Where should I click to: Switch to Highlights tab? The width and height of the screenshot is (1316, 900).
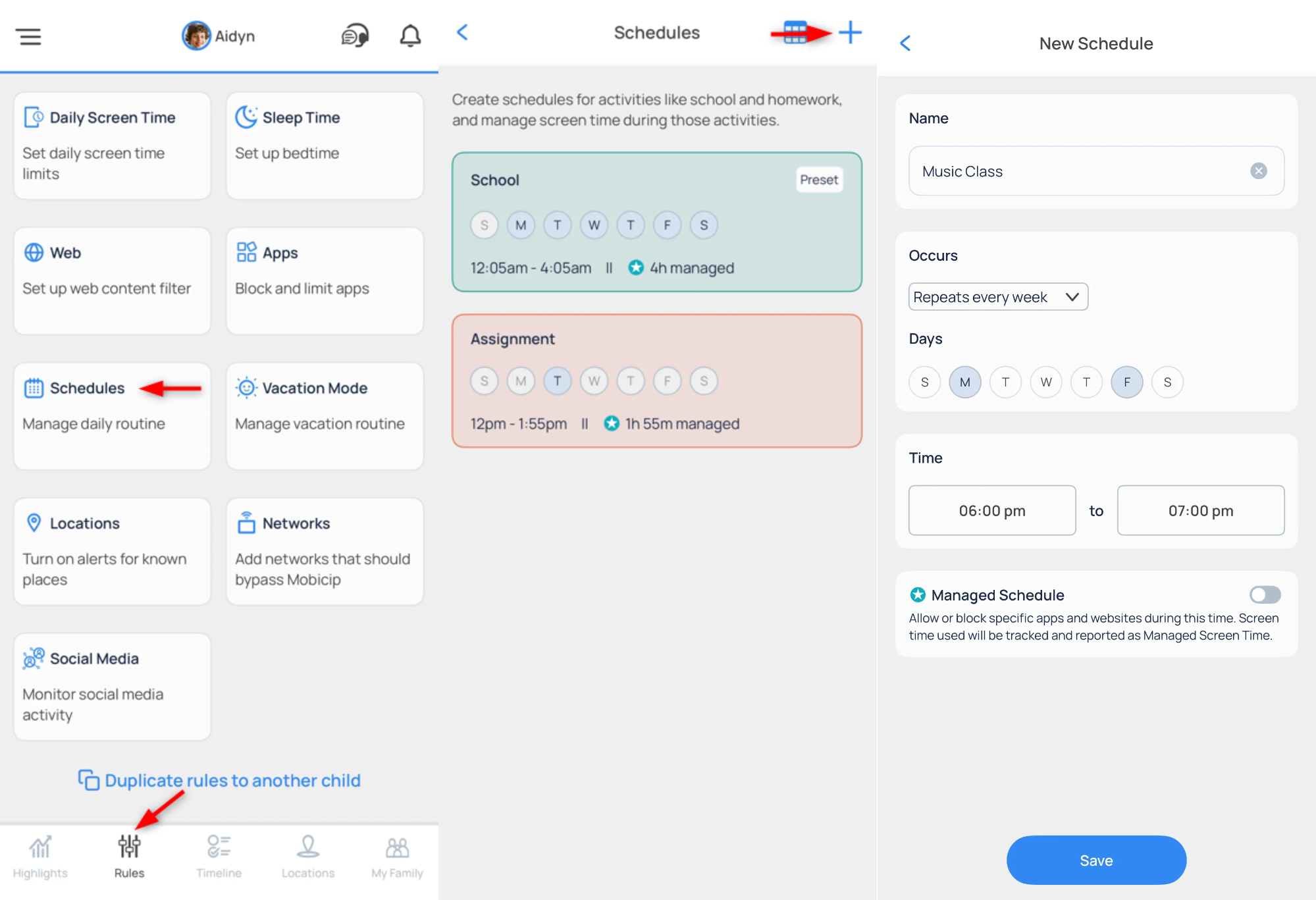(x=40, y=857)
